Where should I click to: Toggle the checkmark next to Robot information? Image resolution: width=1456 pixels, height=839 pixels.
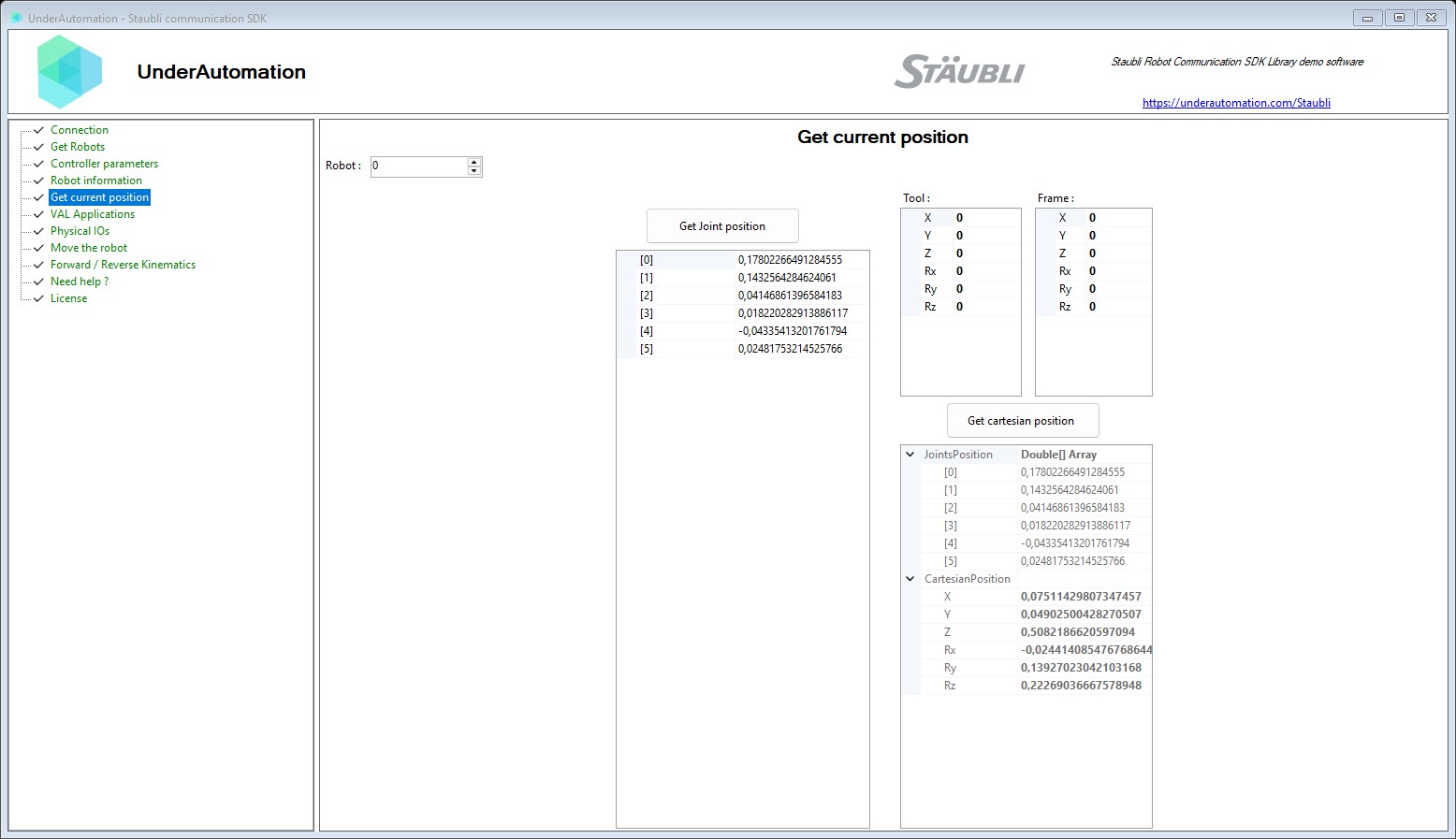click(37, 181)
